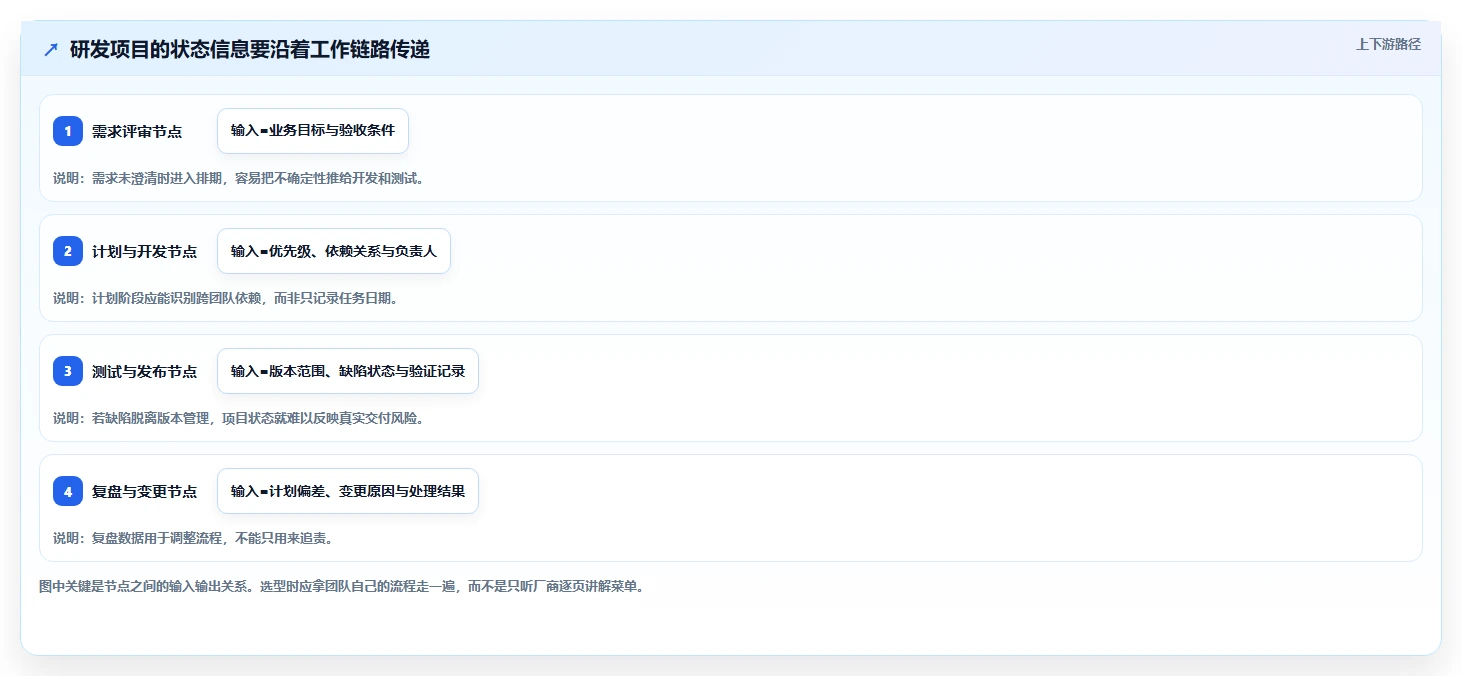This screenshot has width=1462, height=676.
Task: Click the 输入=业务目标与验收条件 chip
Action: pos(313,131)
